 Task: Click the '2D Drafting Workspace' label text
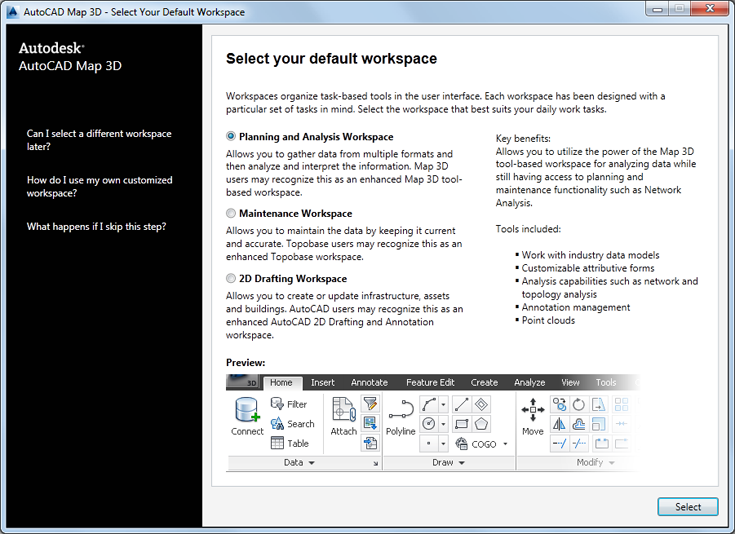(293, 278)
